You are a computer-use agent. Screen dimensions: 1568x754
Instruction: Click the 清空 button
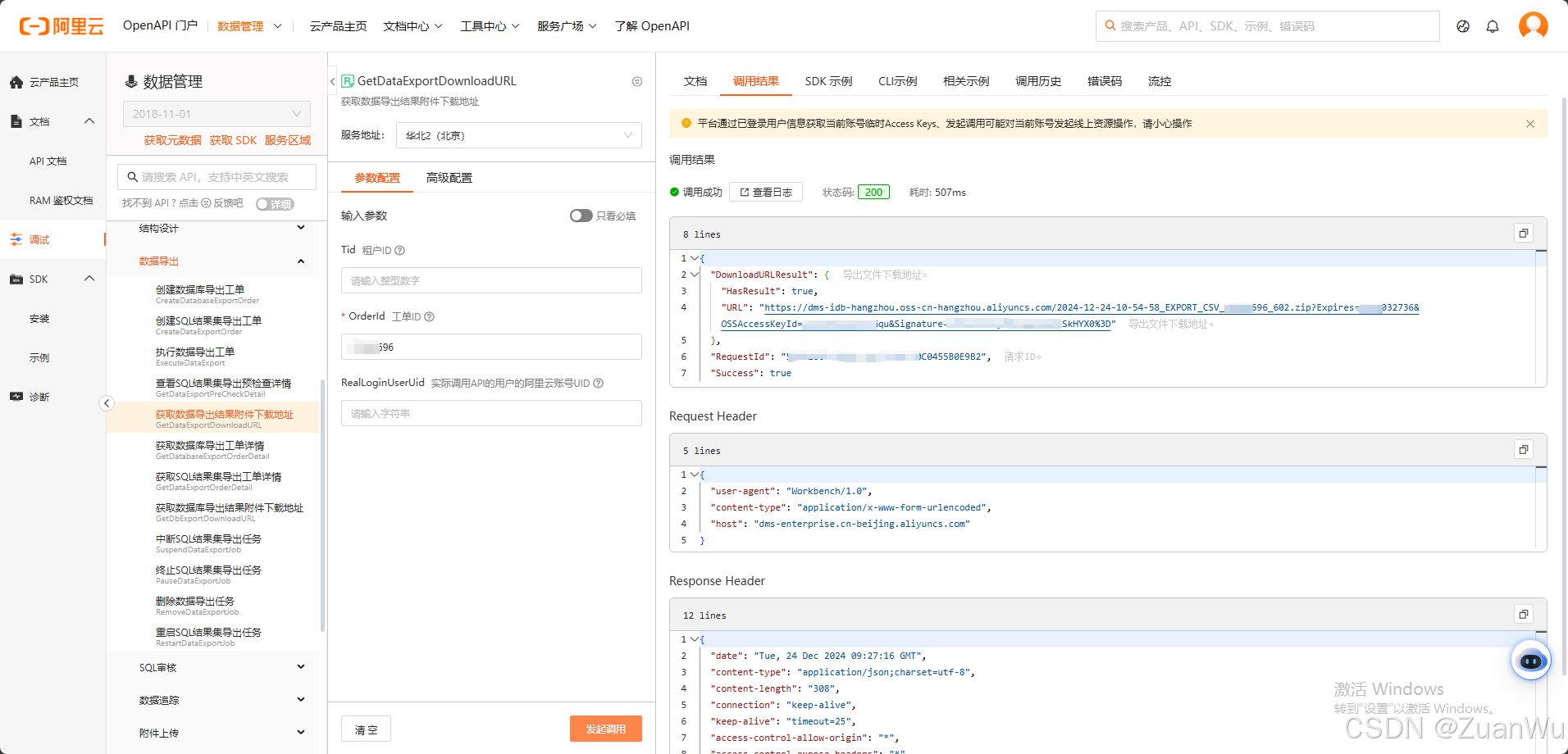(x=366, y=729)
